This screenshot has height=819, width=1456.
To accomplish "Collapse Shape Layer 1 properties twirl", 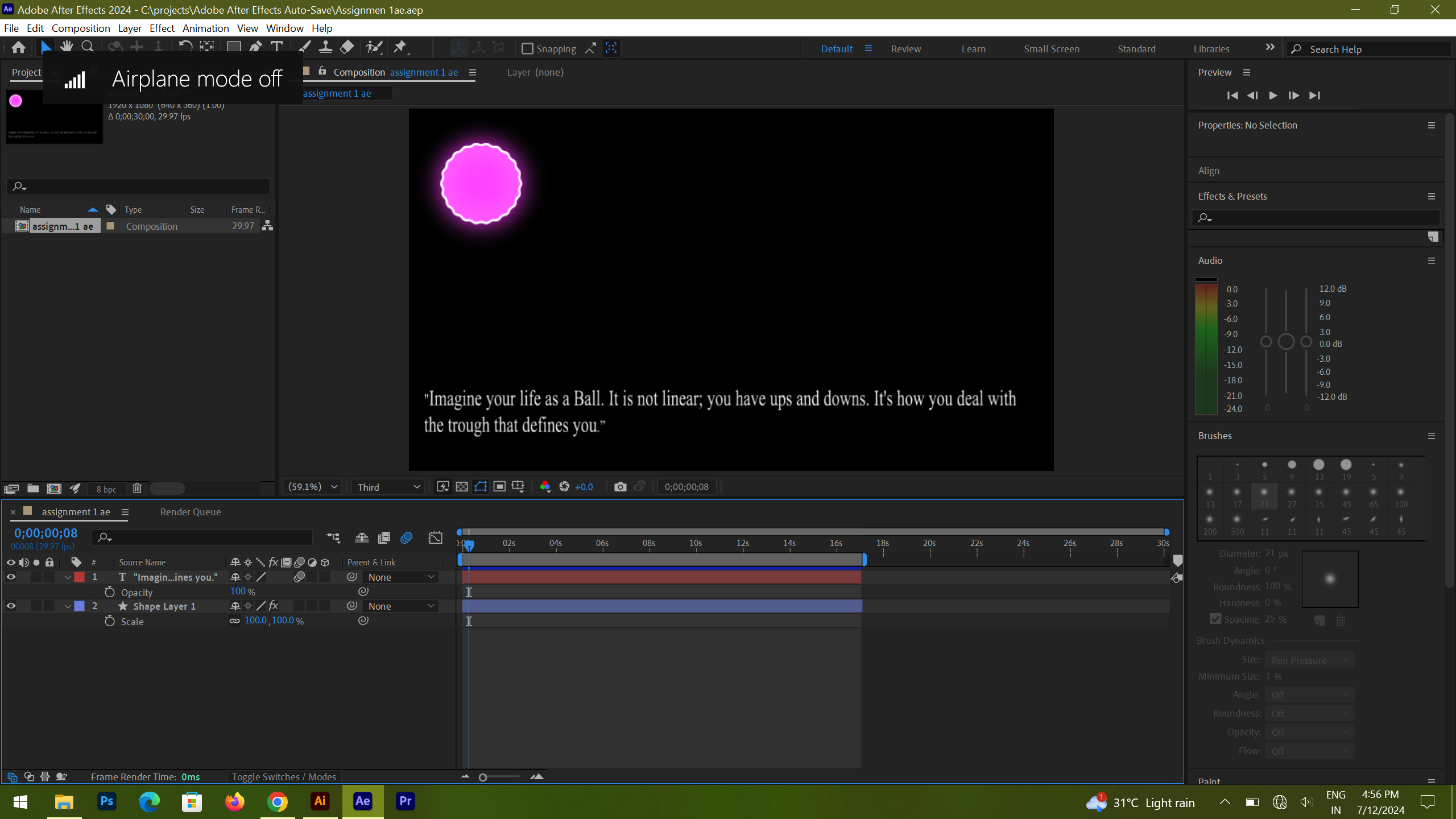I will (68, 606).
